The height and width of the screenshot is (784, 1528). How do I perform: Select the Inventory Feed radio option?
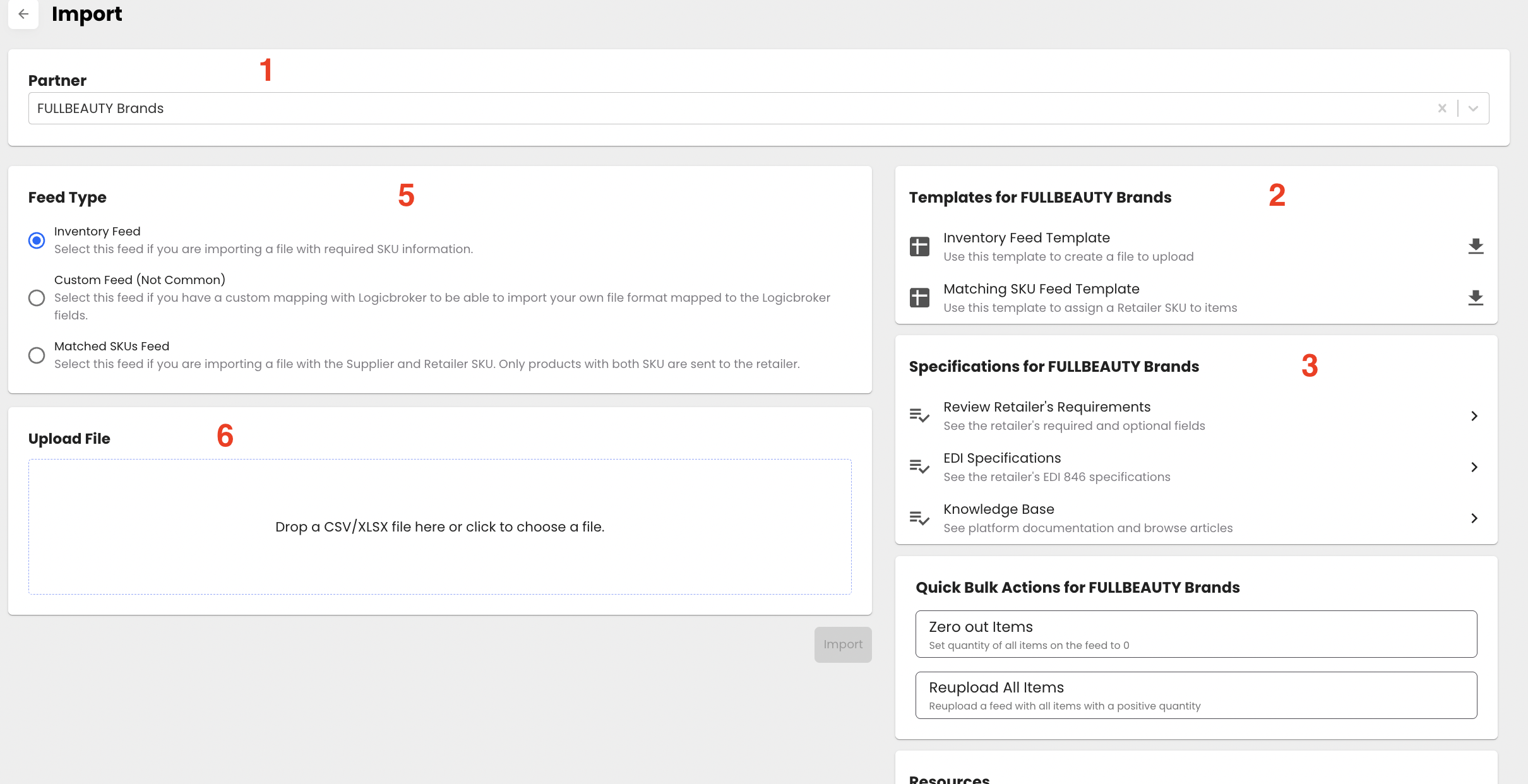[x=37, y=241]
